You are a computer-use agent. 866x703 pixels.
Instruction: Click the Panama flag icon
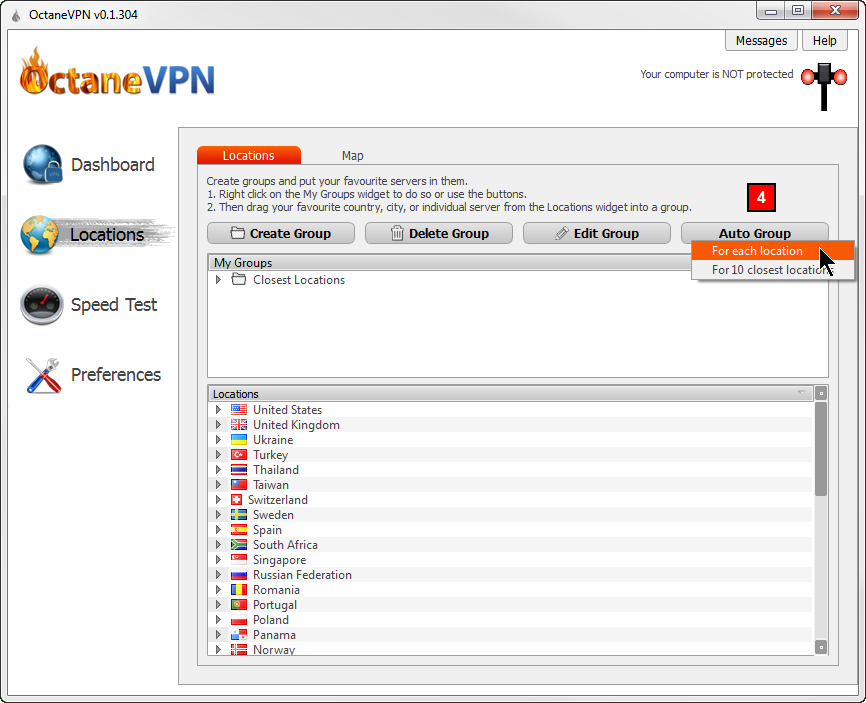click(x=239, y=635)
